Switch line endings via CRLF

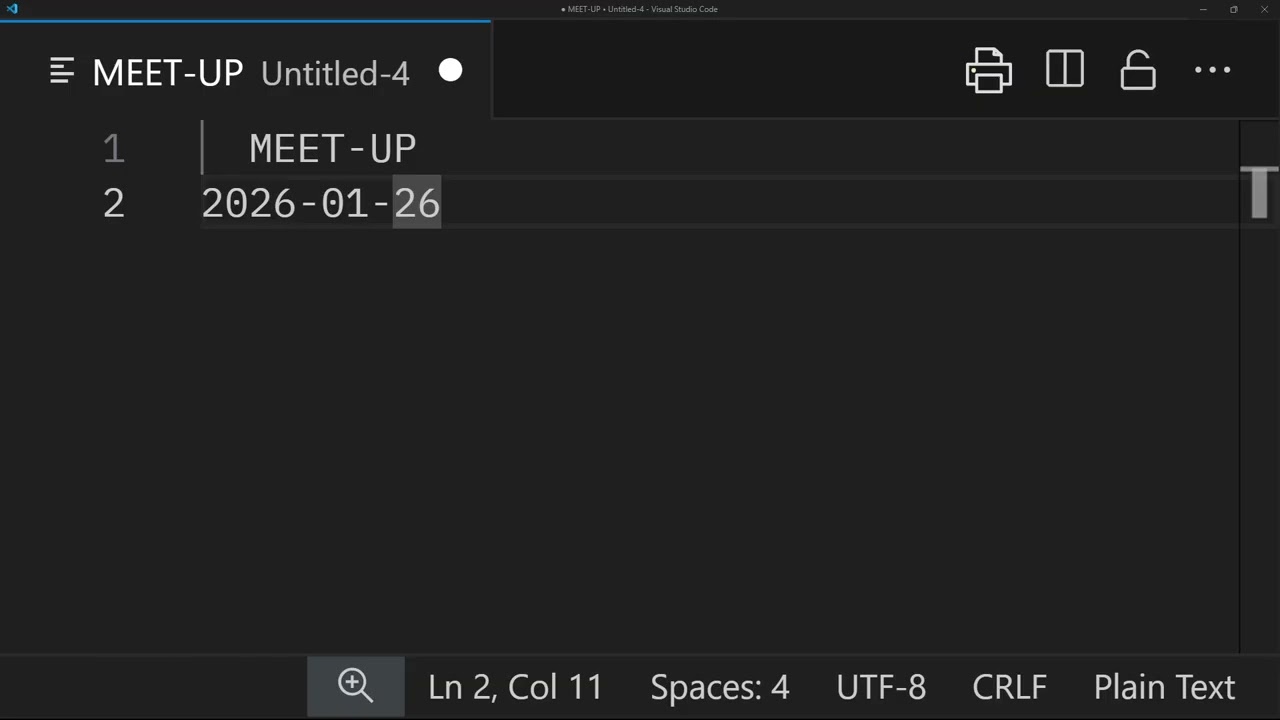click(1009, 687)
